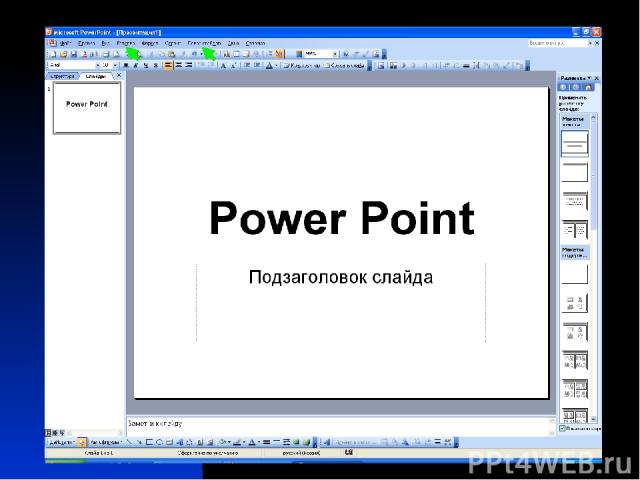Select the Oval drawing tool

coord(160,442)
